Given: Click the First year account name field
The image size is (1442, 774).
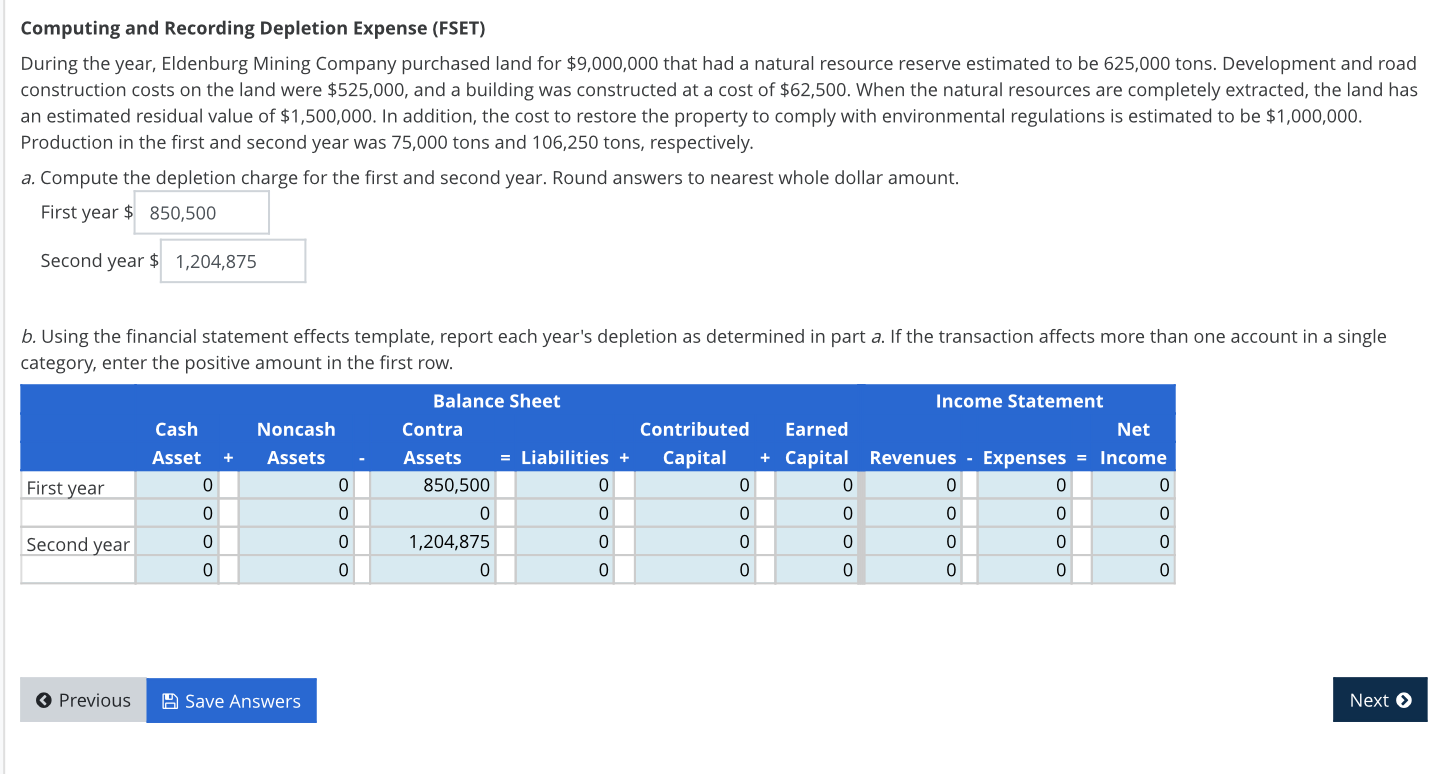Looking at the screenshot, I should point(78,487).
